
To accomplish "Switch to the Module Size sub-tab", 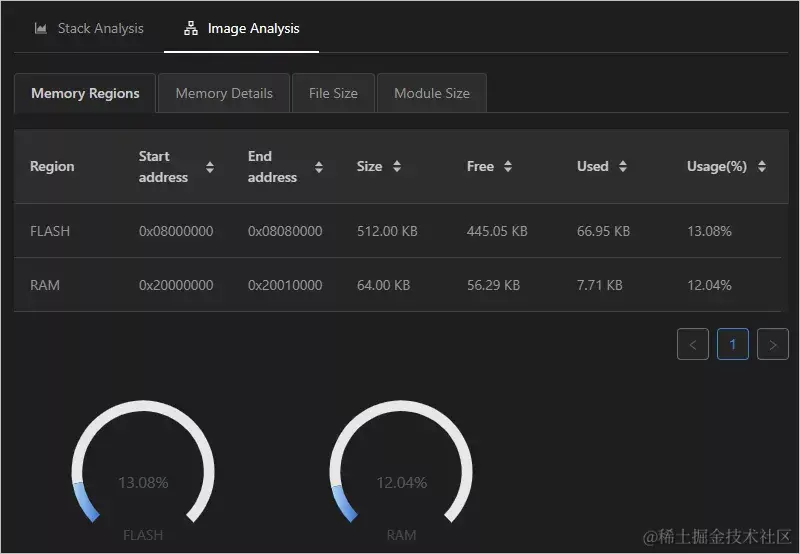I will [432, 93].
